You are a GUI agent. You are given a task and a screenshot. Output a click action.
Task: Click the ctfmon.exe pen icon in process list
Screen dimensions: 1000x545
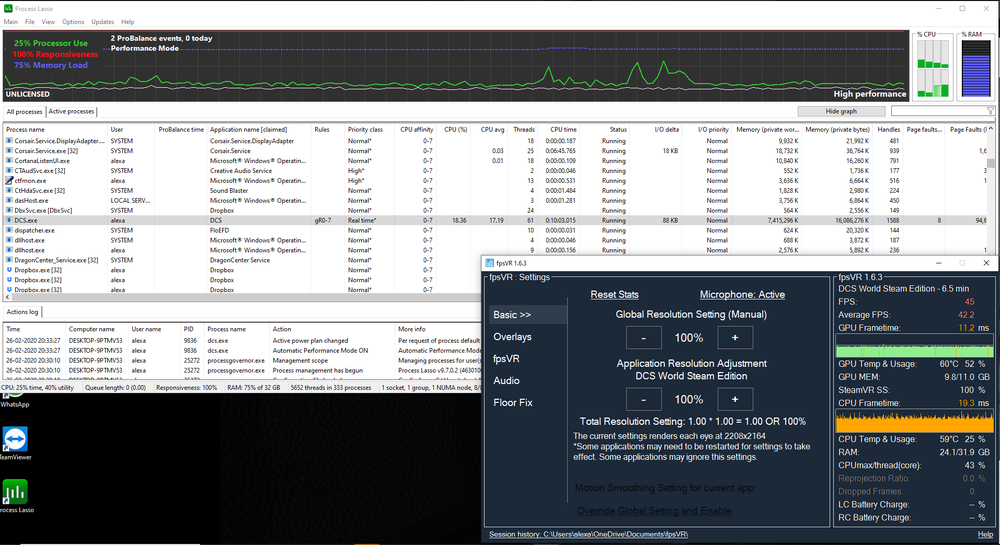9,180
